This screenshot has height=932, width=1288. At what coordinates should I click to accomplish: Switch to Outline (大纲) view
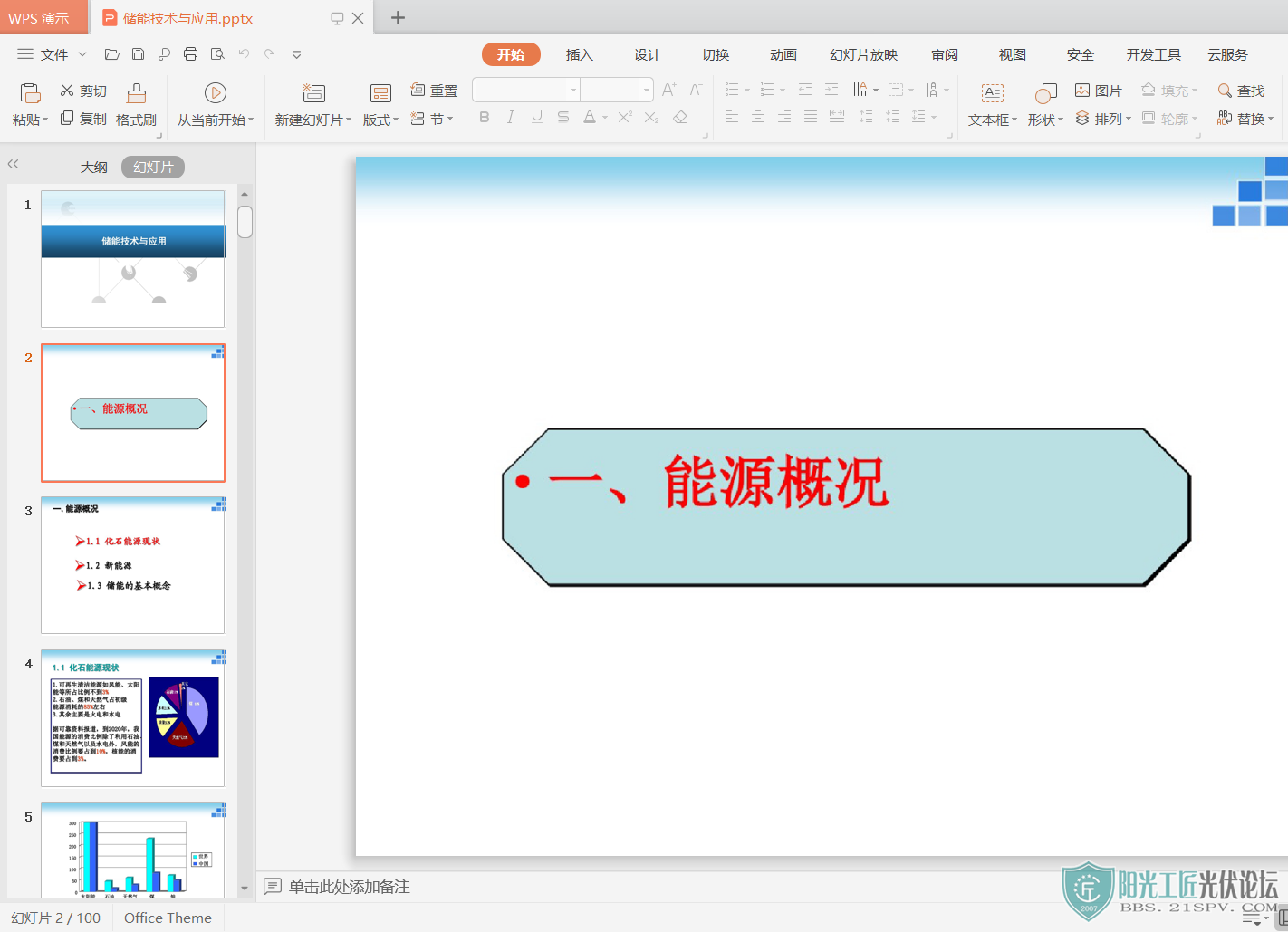point(94,167)
